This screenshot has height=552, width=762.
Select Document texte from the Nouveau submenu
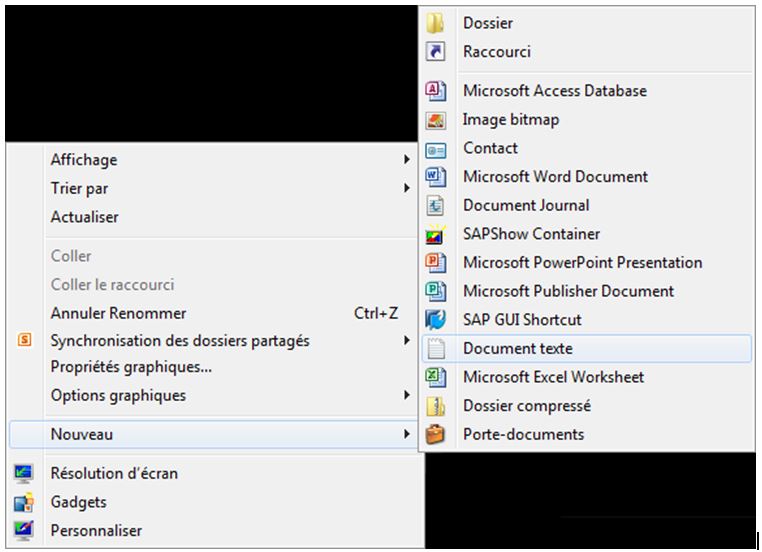tap(587, 348)
